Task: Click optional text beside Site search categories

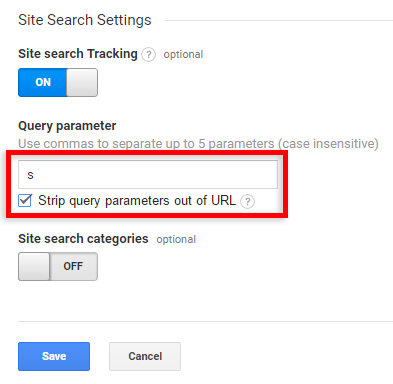Action: pyautogui.click(x=176, y=239)
